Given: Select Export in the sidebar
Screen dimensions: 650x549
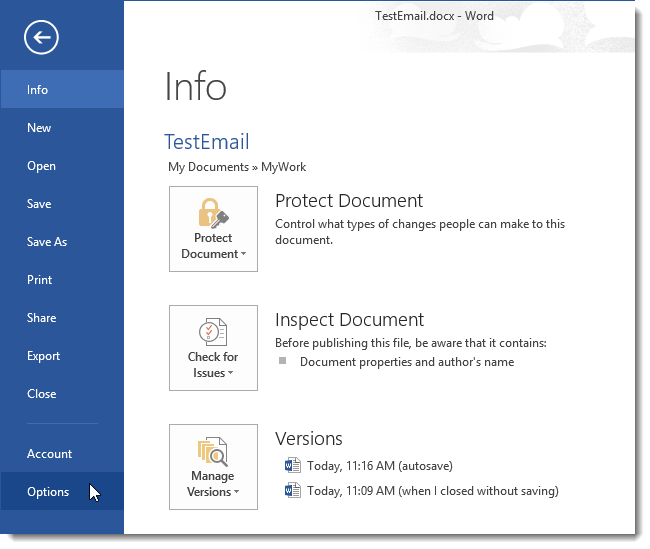Looking at the screenshot, I should tap(43, 356).
